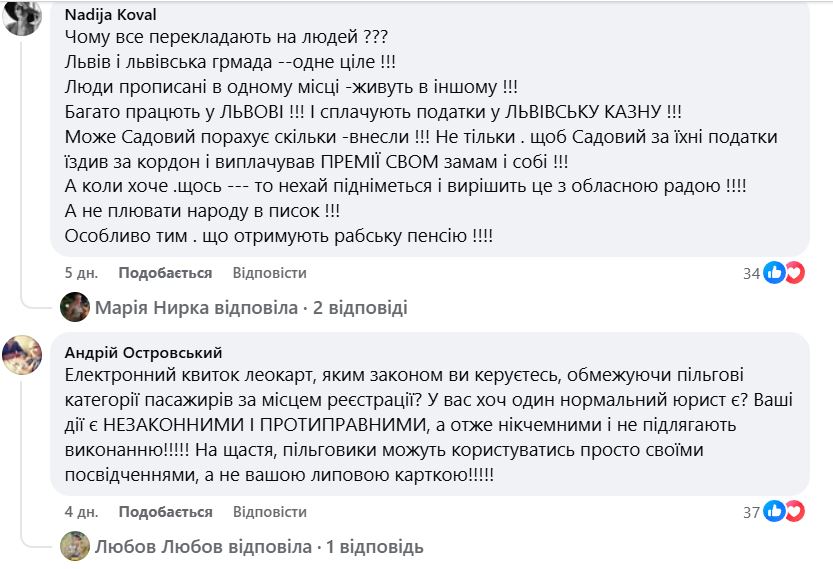
Task: Click the "4 дн." comment timestamp
Action: [x=81, y=511]
